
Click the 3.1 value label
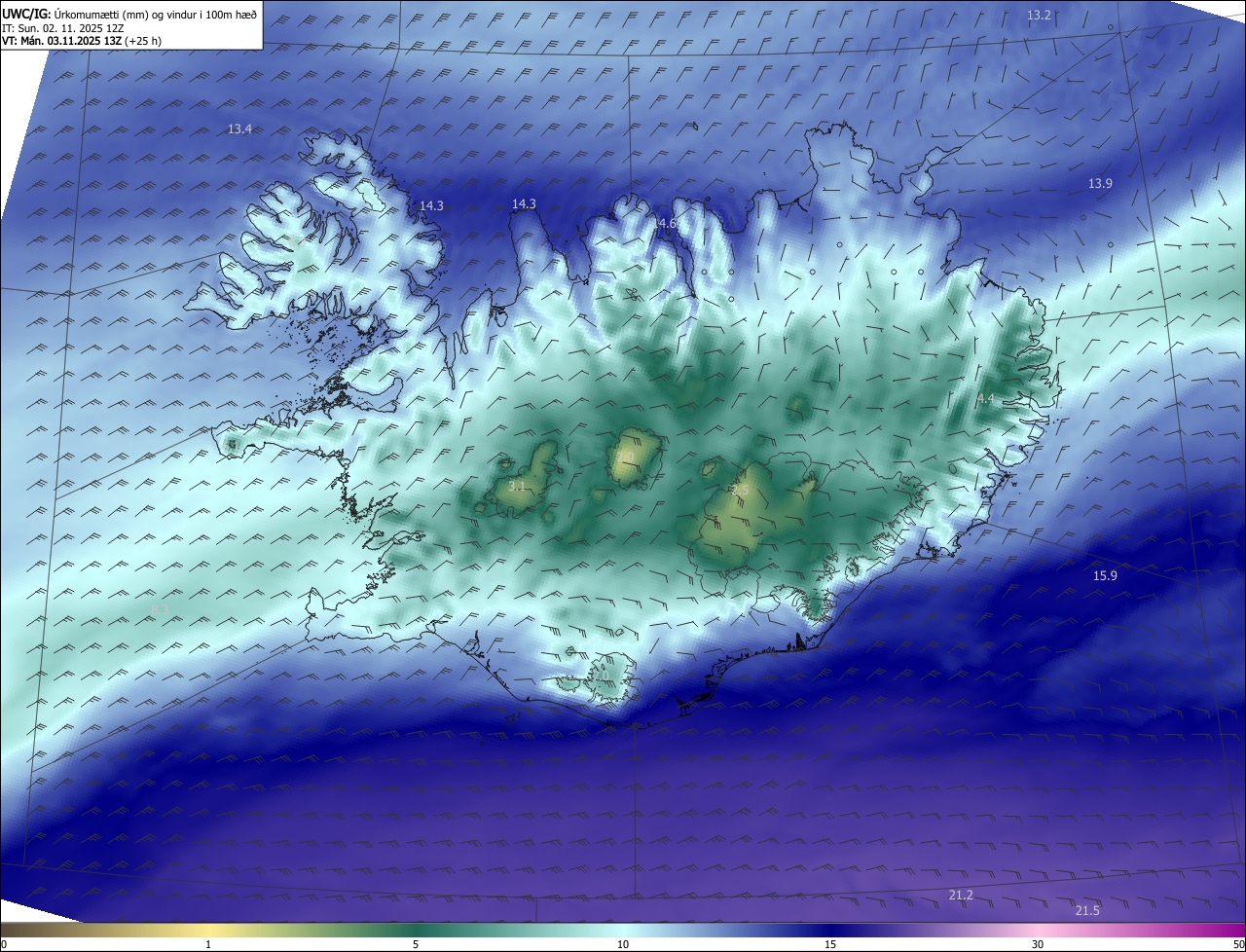pyautogui.click(x=517, y=485)
